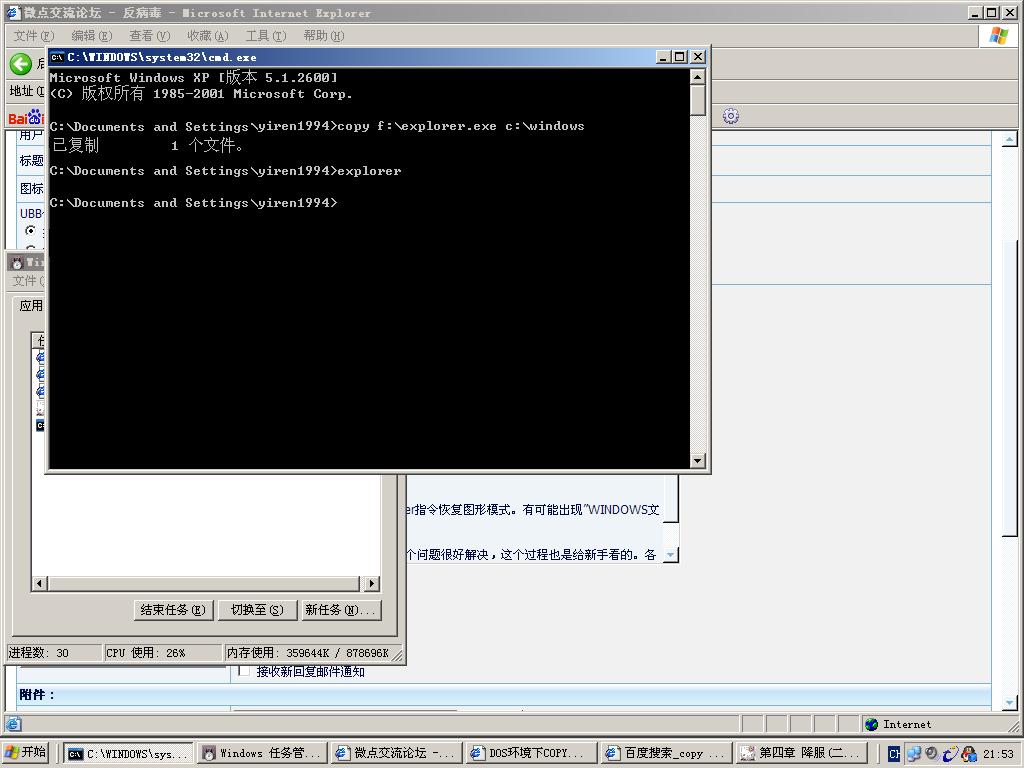Click the Windows flag logo in IE
1024x768 pixels.
(x=998, y=36)
